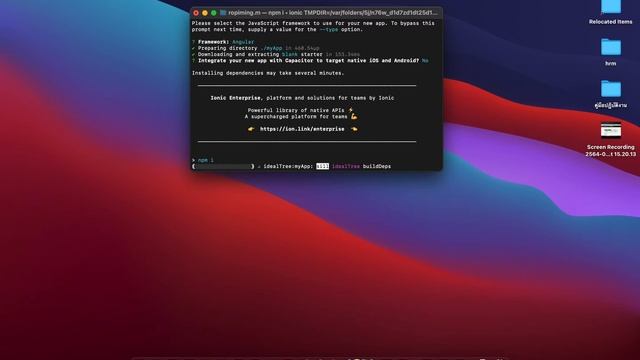Maximize the terminal with green button
The image size is (640, 360).
coord(213,13)
